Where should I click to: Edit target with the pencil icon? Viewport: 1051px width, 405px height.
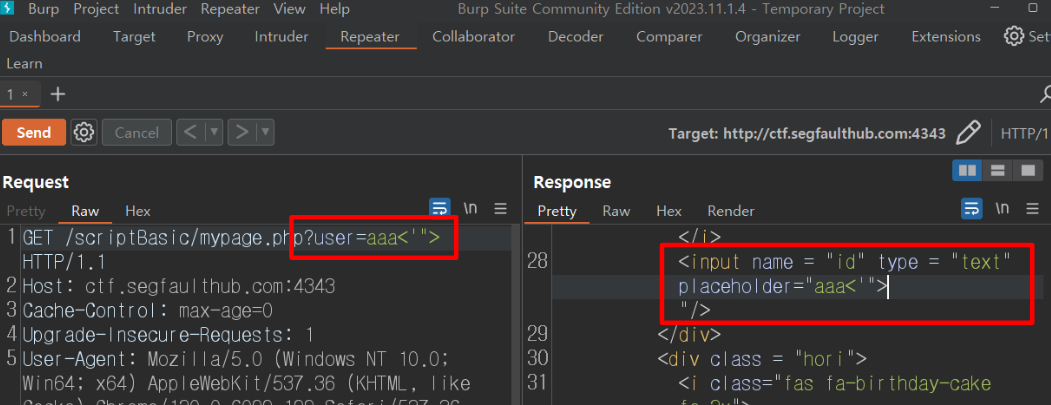coord(967,133)
